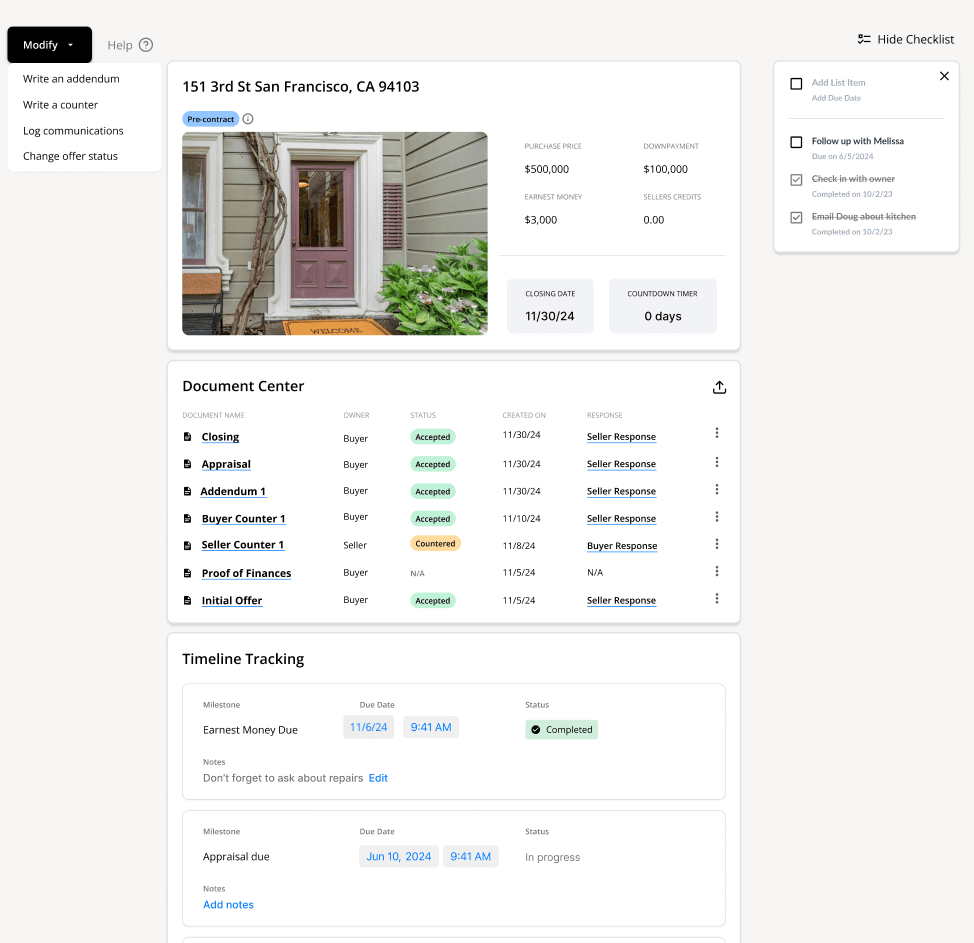Click the document icon beside Initial Offer
The height and width of the screenshot is (943, 974).
[187, 599]
